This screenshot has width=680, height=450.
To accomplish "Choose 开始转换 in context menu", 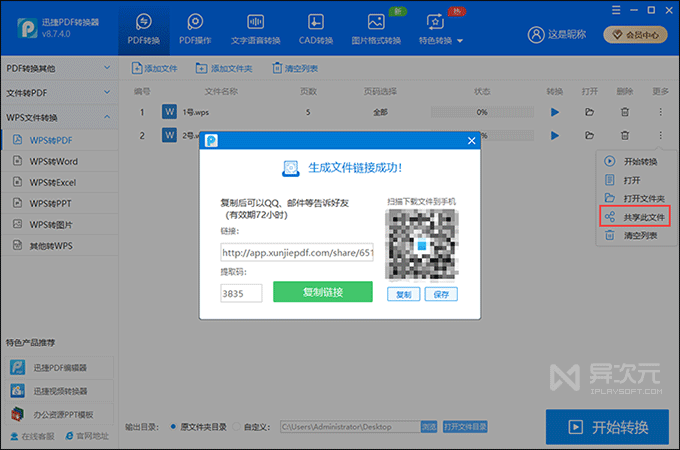I will point(636,162).
